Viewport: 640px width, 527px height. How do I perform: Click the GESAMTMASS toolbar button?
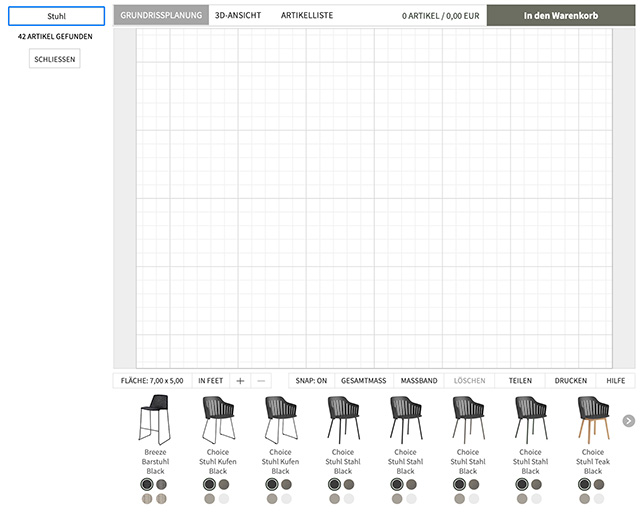pos(363,381)
